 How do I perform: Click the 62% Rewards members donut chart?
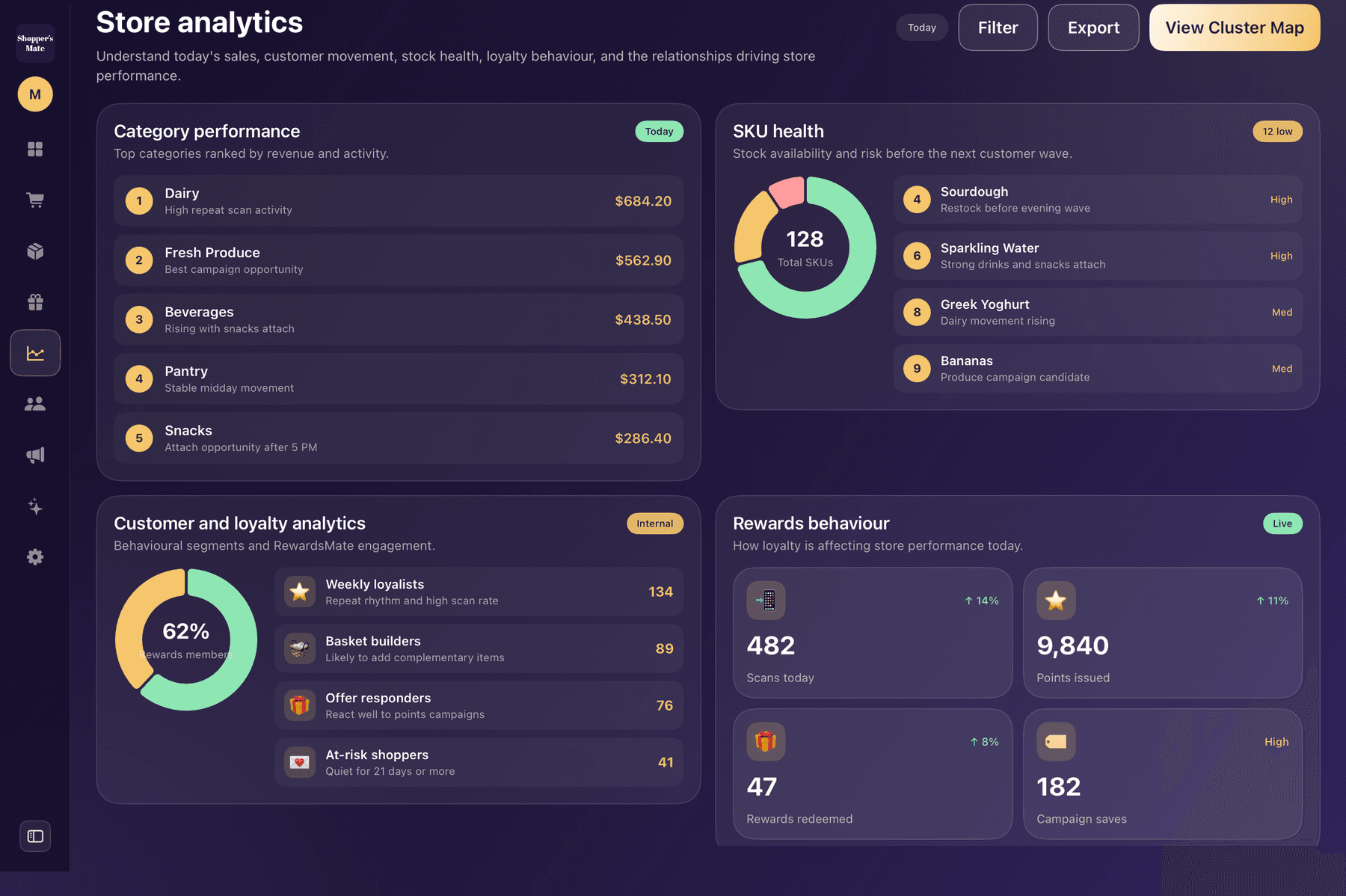(186, 639)
